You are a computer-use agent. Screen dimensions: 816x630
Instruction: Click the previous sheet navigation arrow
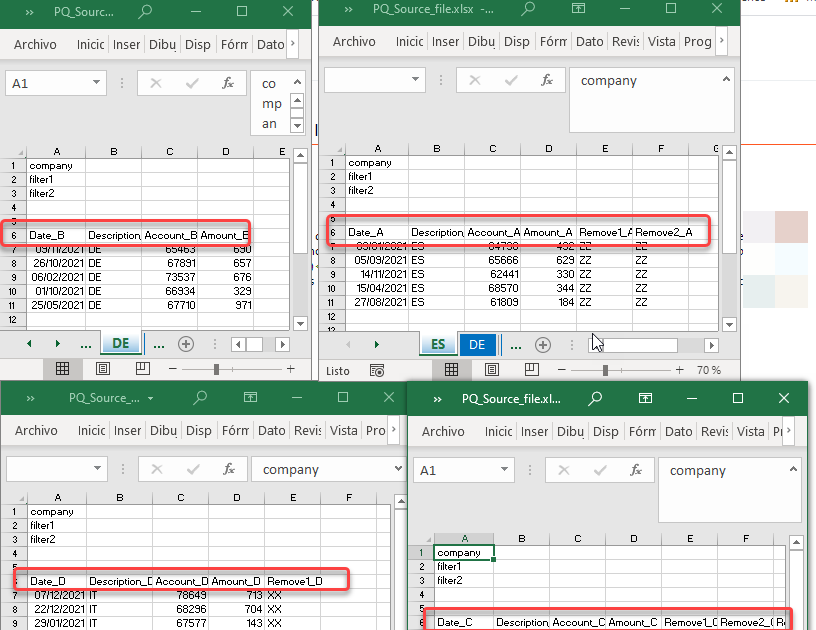pos(347,343)
